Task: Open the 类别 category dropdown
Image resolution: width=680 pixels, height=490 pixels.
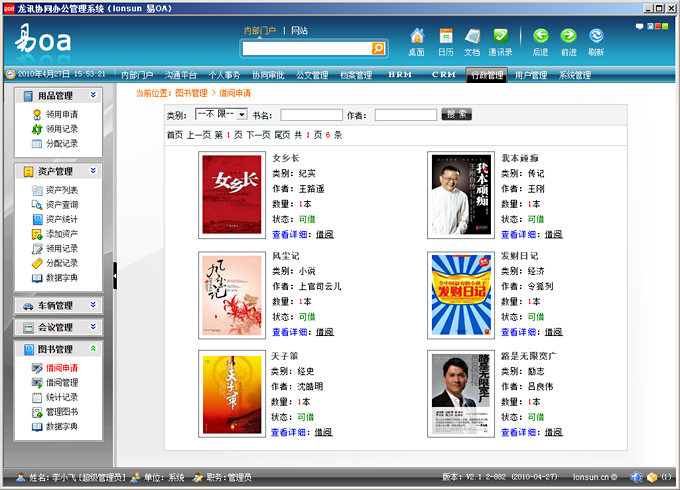Action: coord(221,114)
